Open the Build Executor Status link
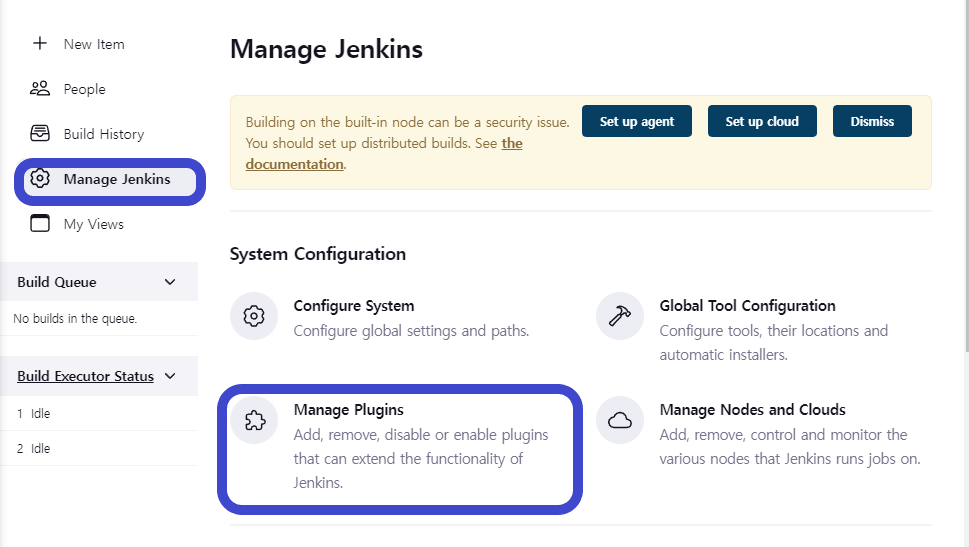Image resolution: width=969 pixels, height=547 pixels. click(x=85, y=376)
